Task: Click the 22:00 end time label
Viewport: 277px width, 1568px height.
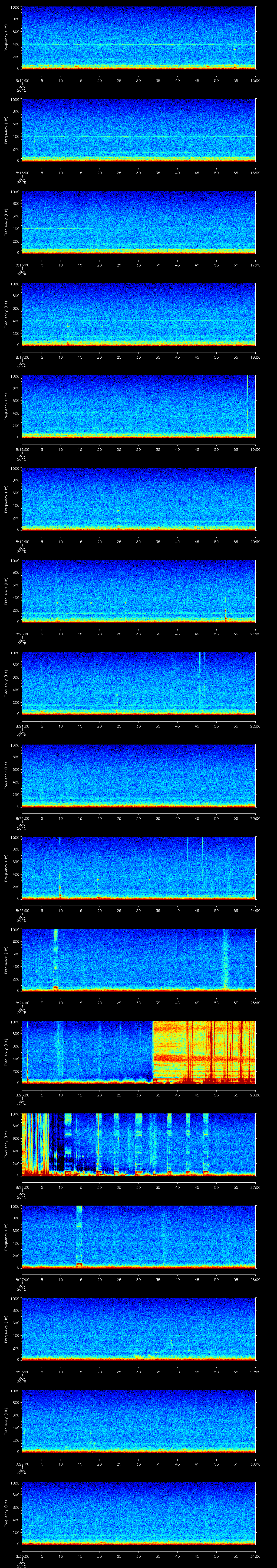Action: 256,726
